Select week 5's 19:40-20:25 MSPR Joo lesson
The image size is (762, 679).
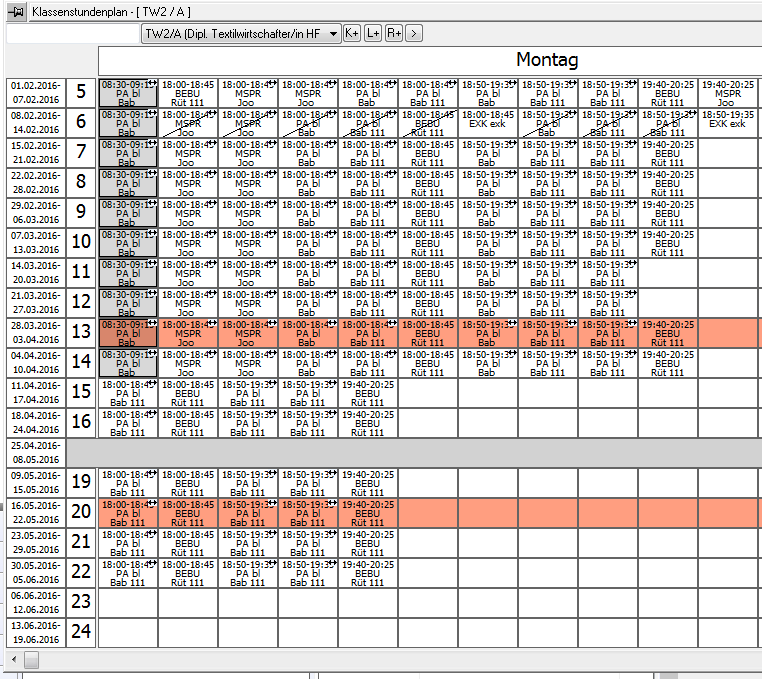(x=727, y=93)
